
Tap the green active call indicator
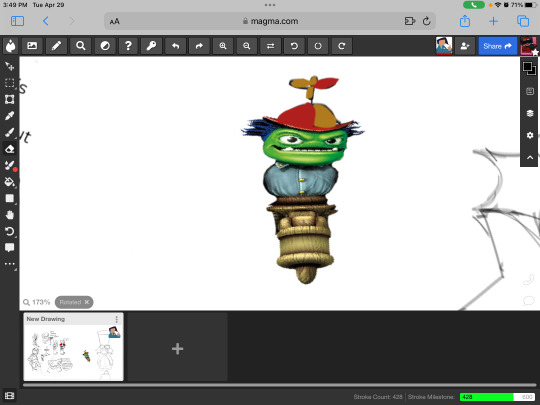[x=474, y=5]
